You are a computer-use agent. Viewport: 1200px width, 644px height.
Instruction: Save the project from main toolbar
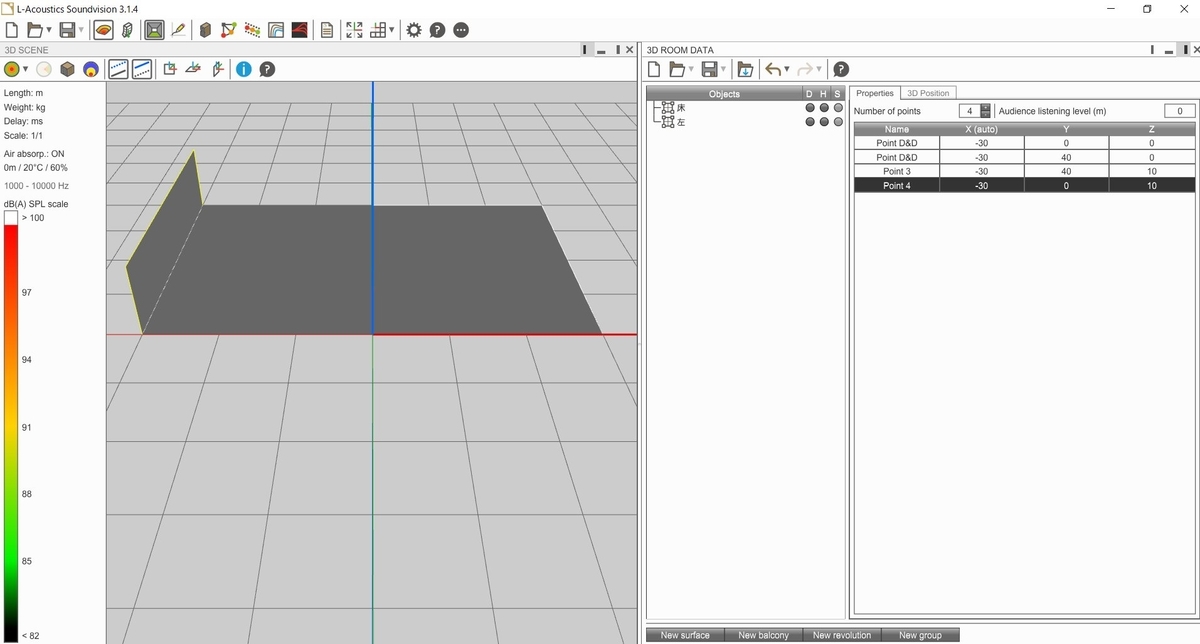pyautogui.click(x=67, y=30)
